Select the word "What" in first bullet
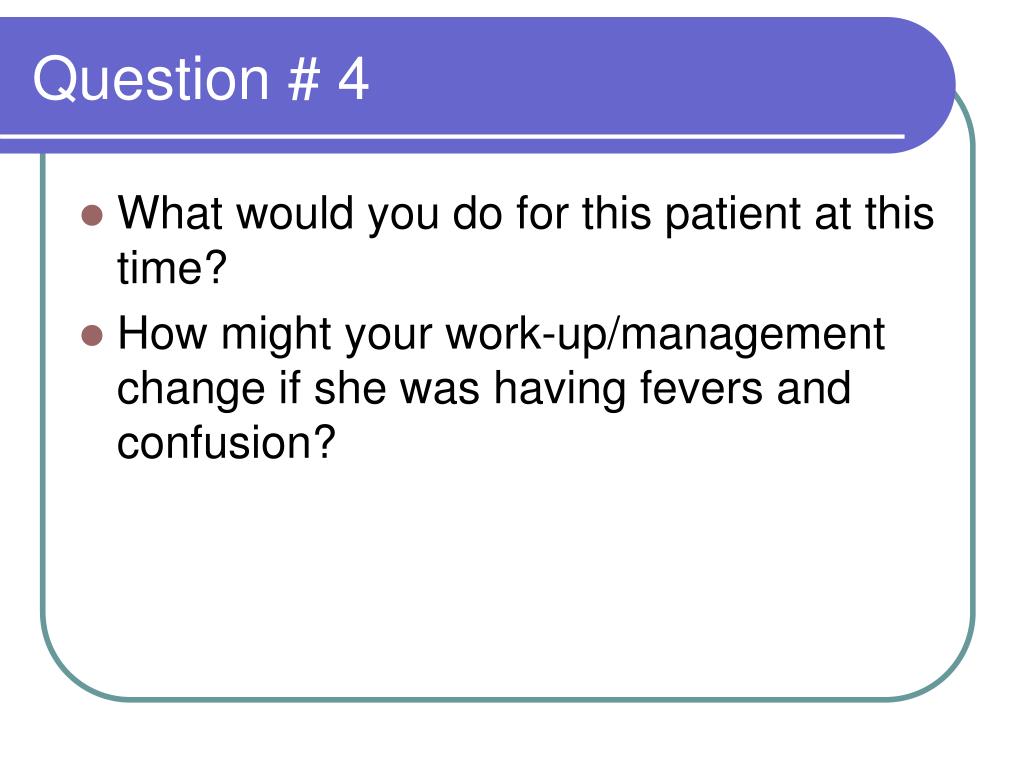The image size is (1024, 768). point(170,213)
